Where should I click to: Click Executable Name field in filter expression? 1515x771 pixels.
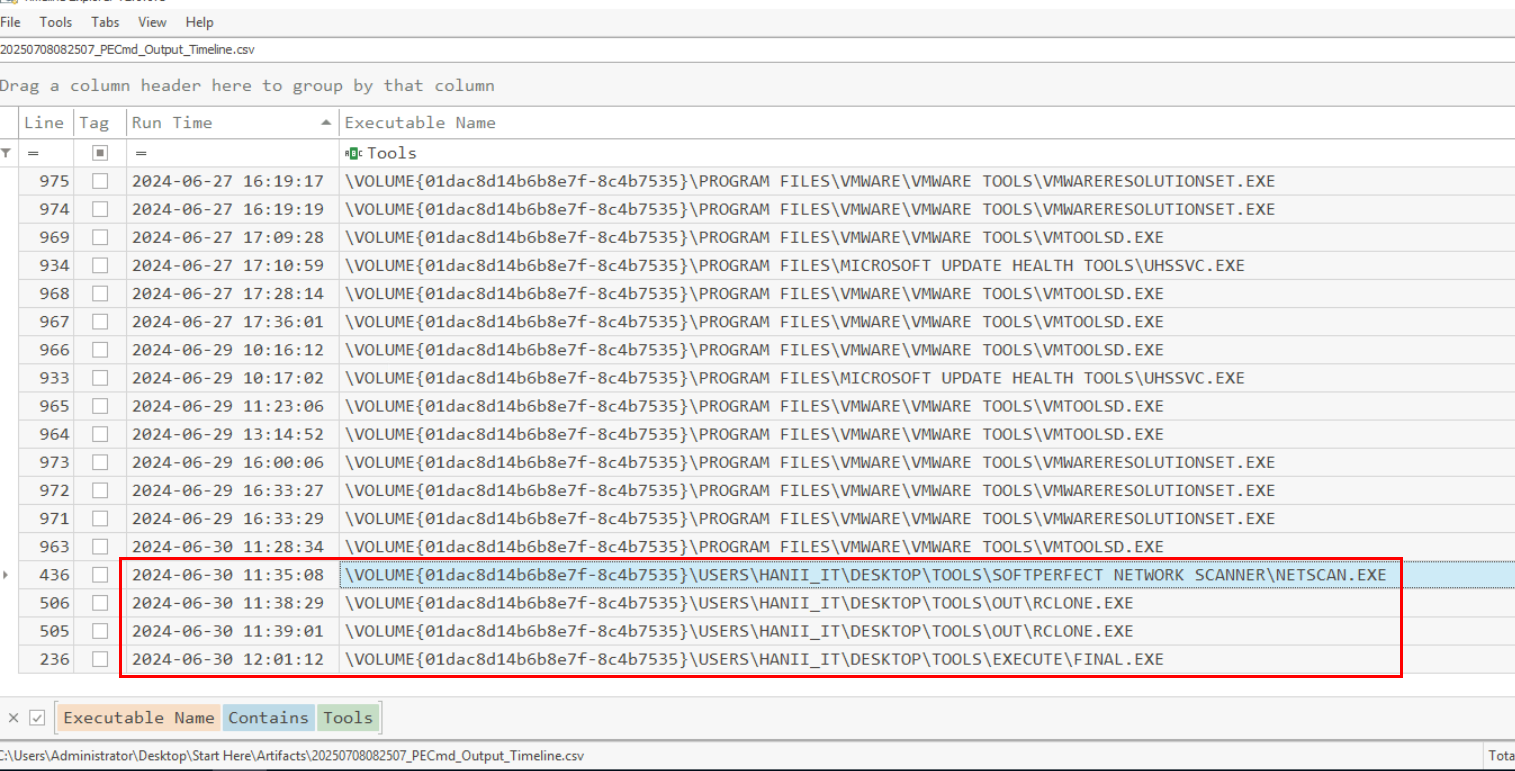pos(139,718)
